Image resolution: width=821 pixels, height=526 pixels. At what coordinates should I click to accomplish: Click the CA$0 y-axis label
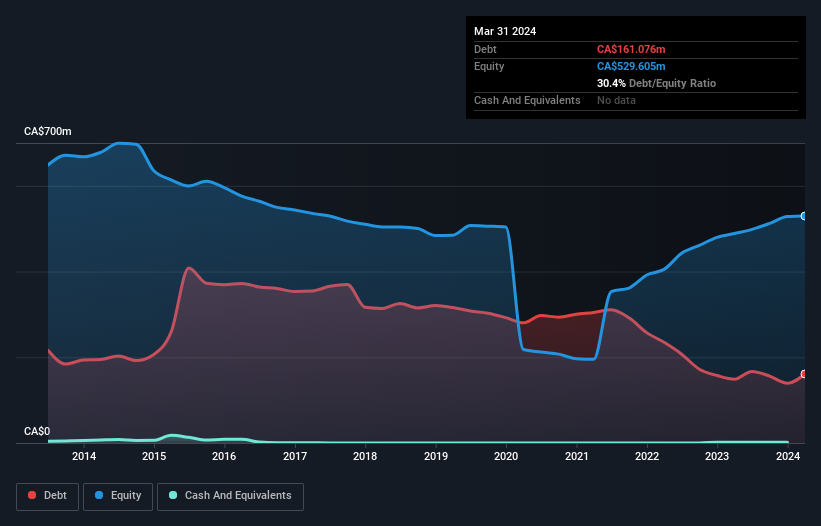(37, 431)
